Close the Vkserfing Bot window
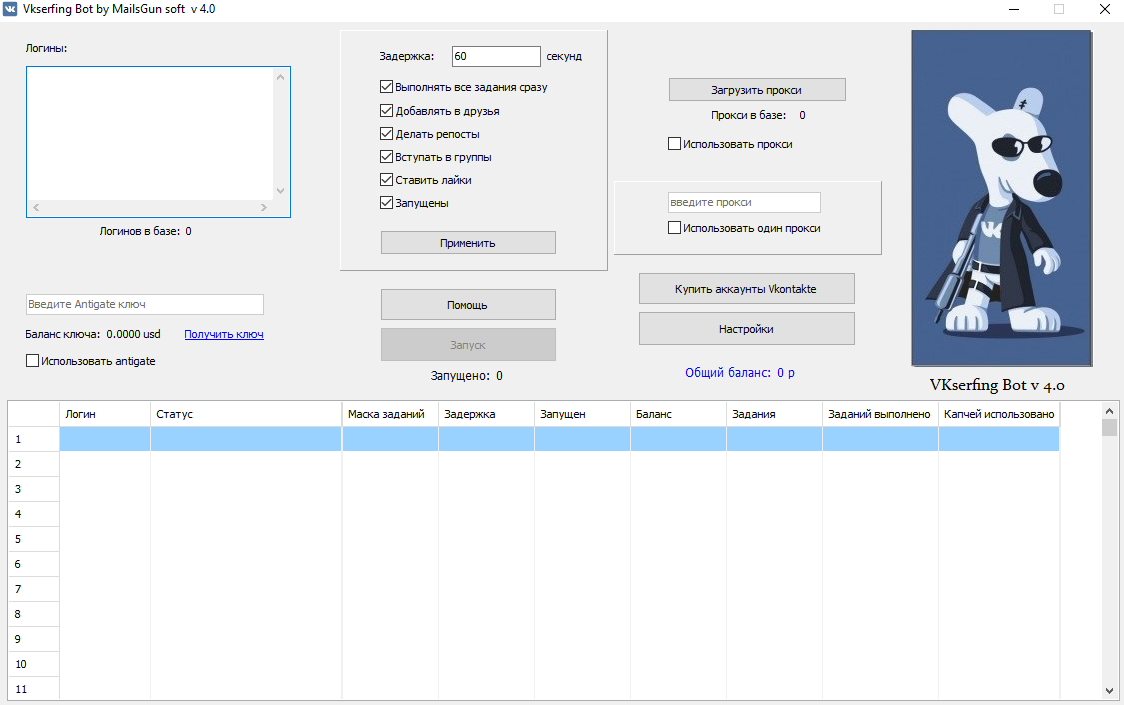The width and height of the screenshot is (1124, 705). (x=1105, y=9)
